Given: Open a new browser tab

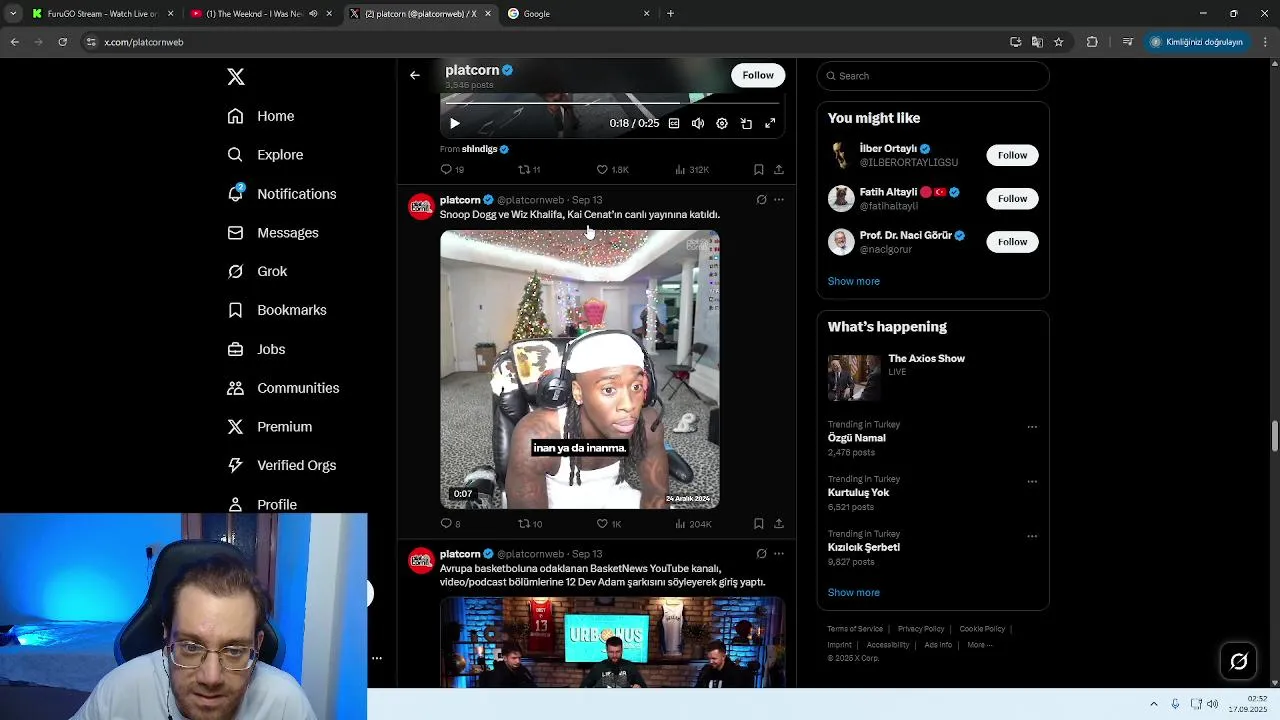Looking at the screenshot, I should coord(670,14).
